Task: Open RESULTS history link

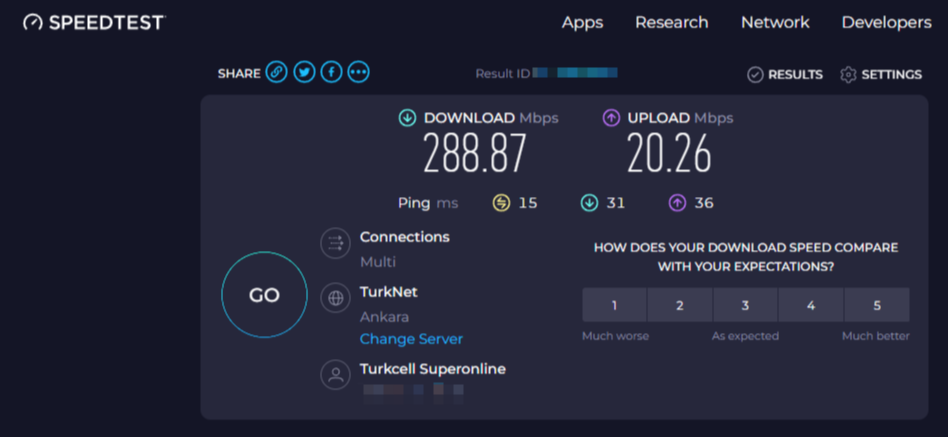Action: click(795, 74)
